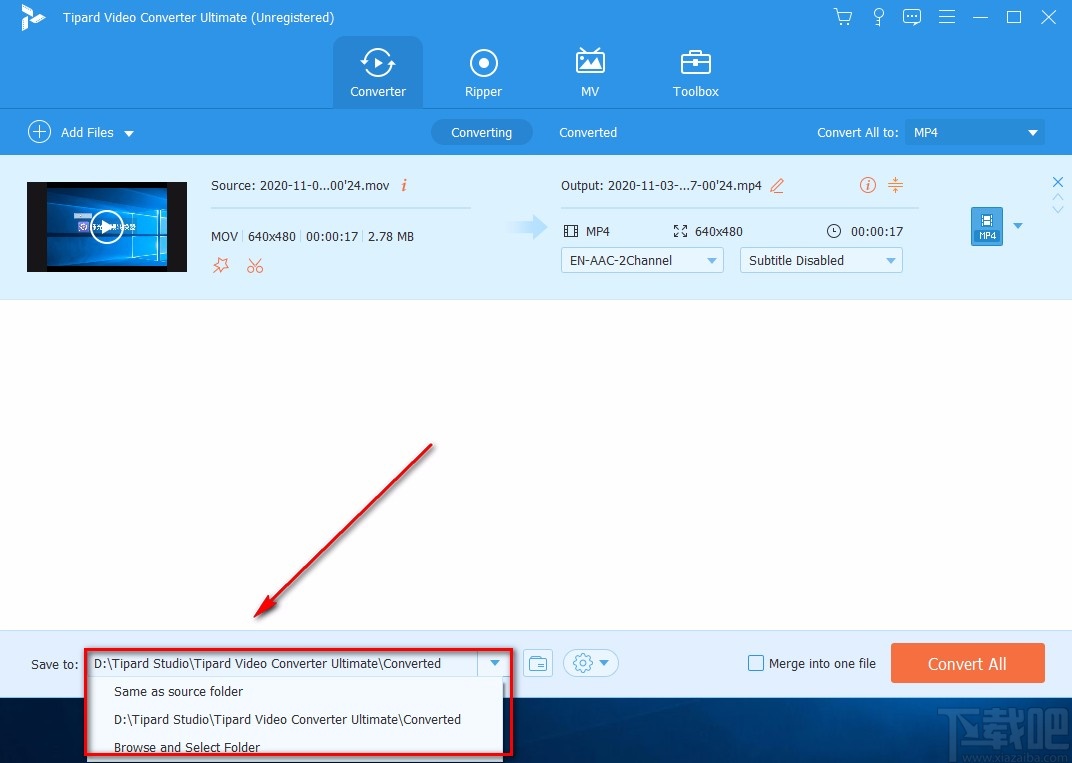Click the Convert All button
Viewport: 1072px width, 763px height.
tap(967, 663)
